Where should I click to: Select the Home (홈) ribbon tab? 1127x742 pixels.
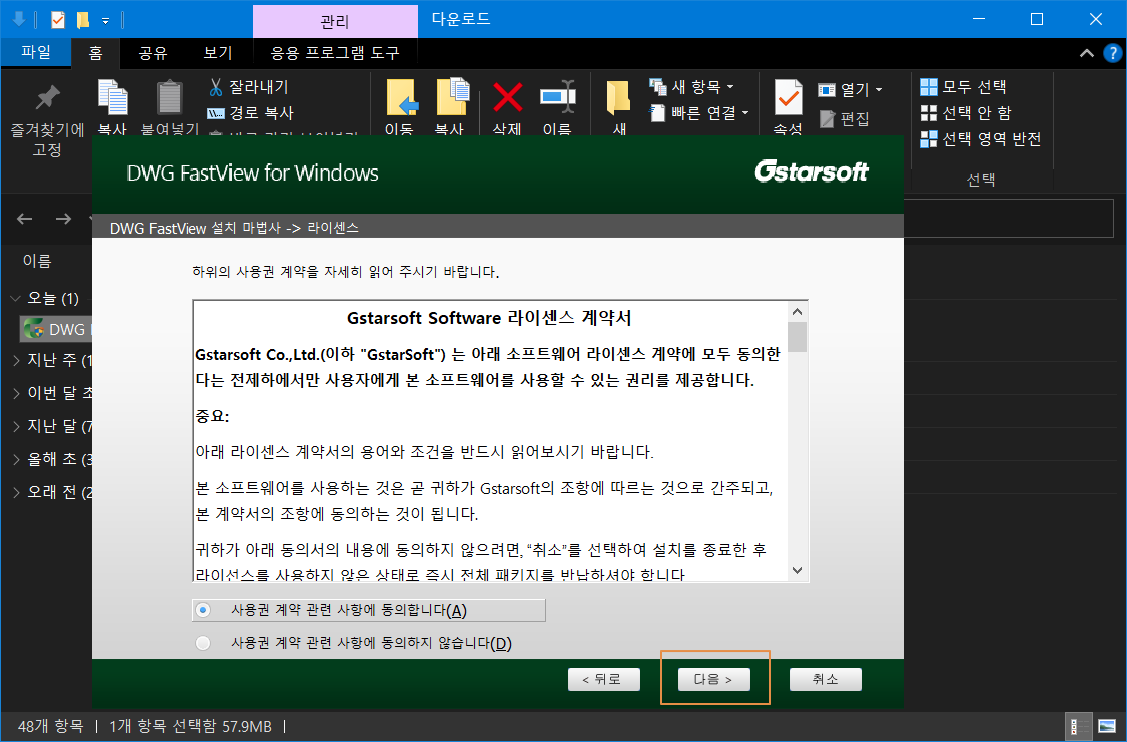click(x=95, y=52)
